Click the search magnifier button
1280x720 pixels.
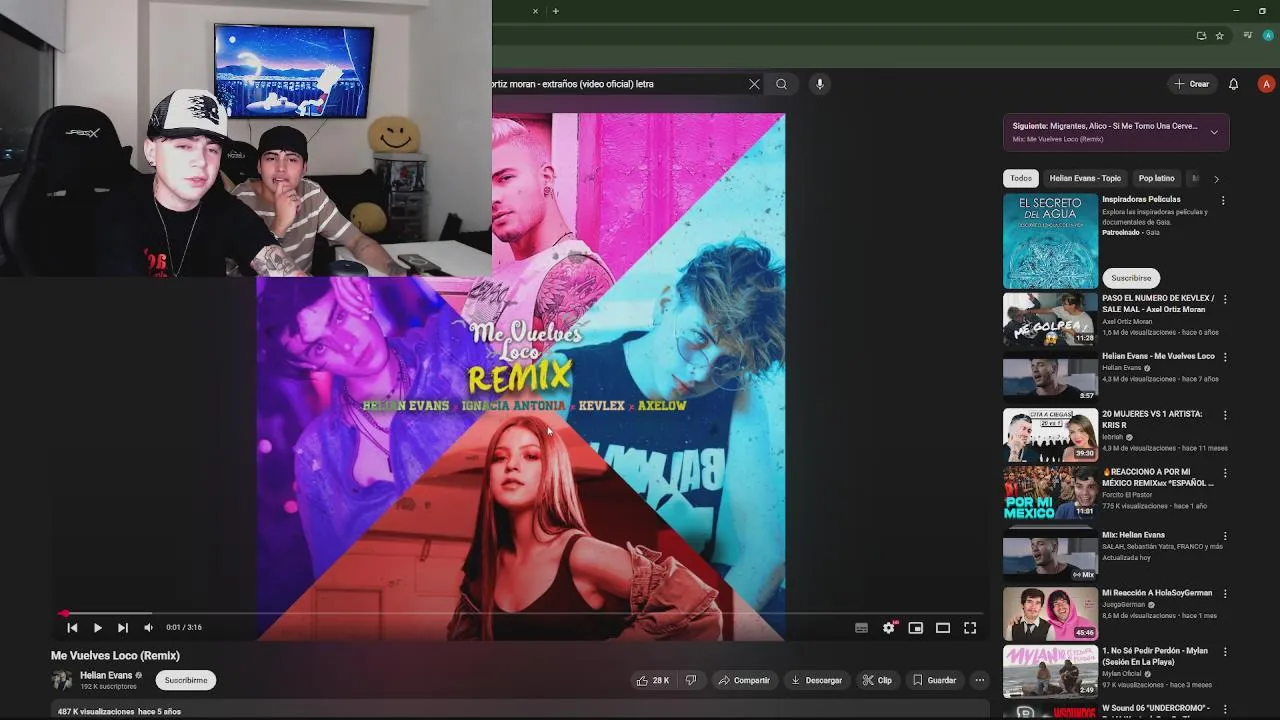(x=781, y=84)
